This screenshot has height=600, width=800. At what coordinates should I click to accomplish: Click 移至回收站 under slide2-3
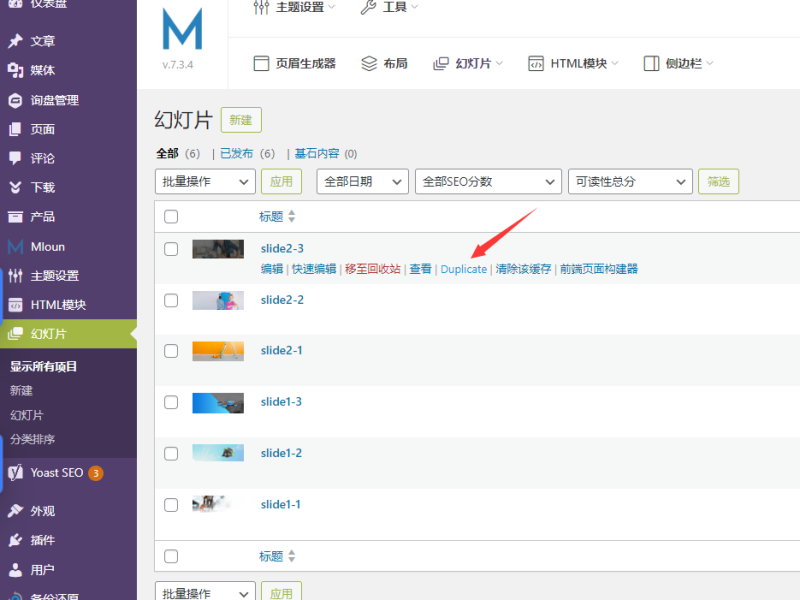(372, 269)
